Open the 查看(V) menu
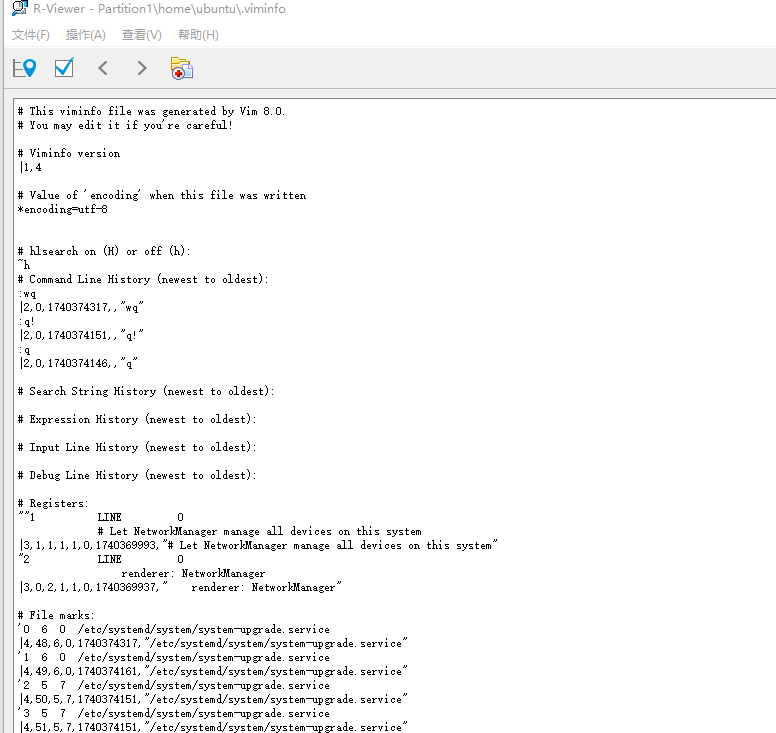The height and width of the screenshot is (733, 776). (141, 35)
